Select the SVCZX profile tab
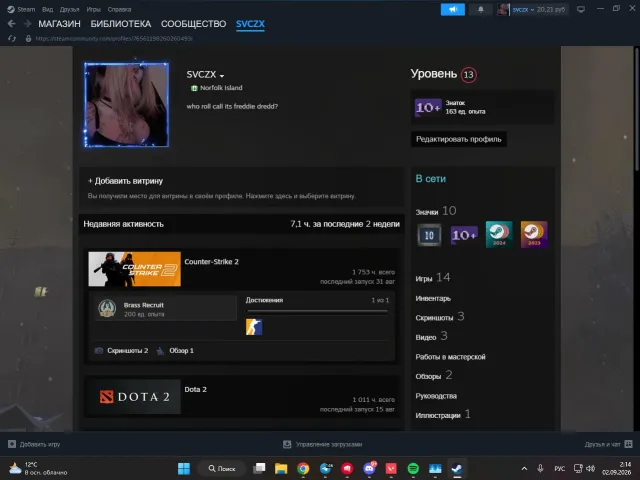The height and width of the screenshot is (480, 640). (250, 24)
